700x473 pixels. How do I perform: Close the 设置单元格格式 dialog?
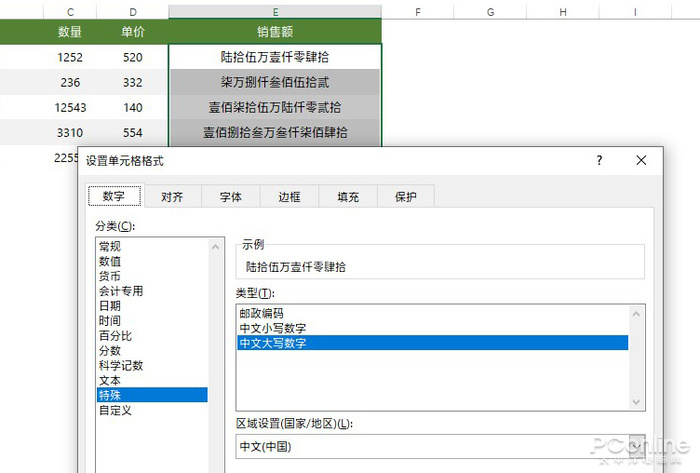(x=641, y=160)
